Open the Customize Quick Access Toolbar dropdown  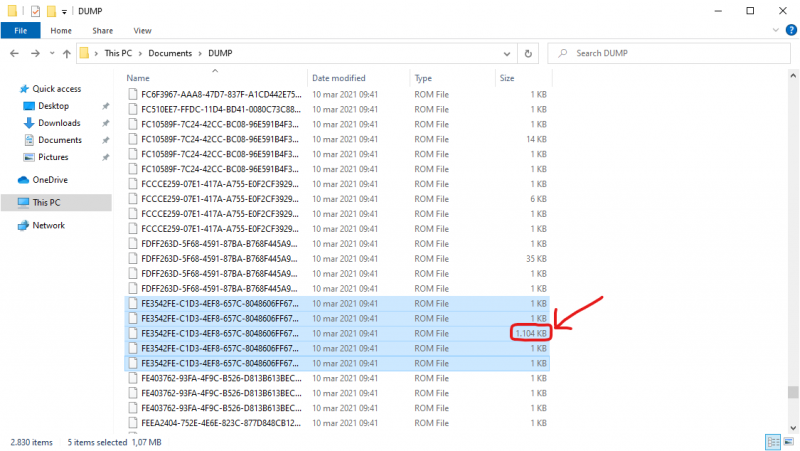[64, 12]
